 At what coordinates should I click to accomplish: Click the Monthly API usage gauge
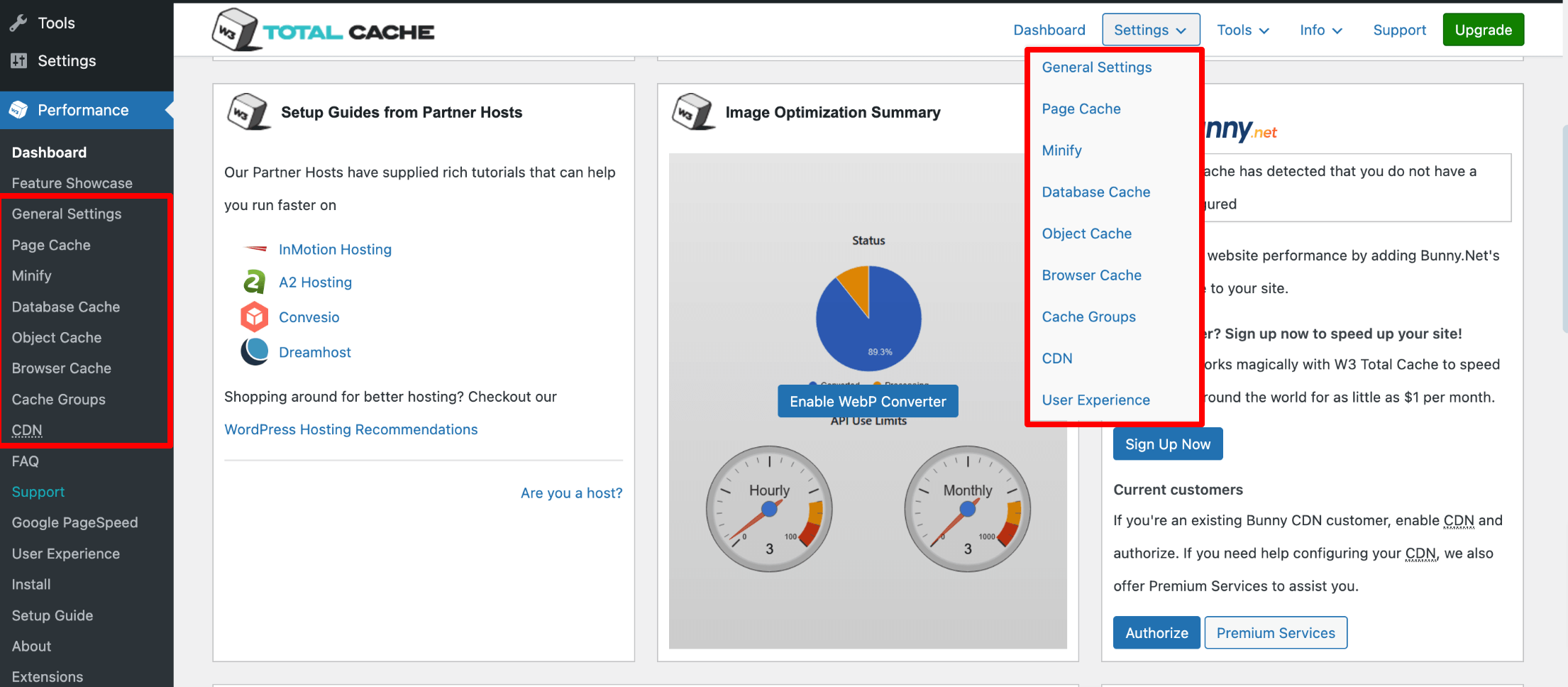tap(968, 508)
